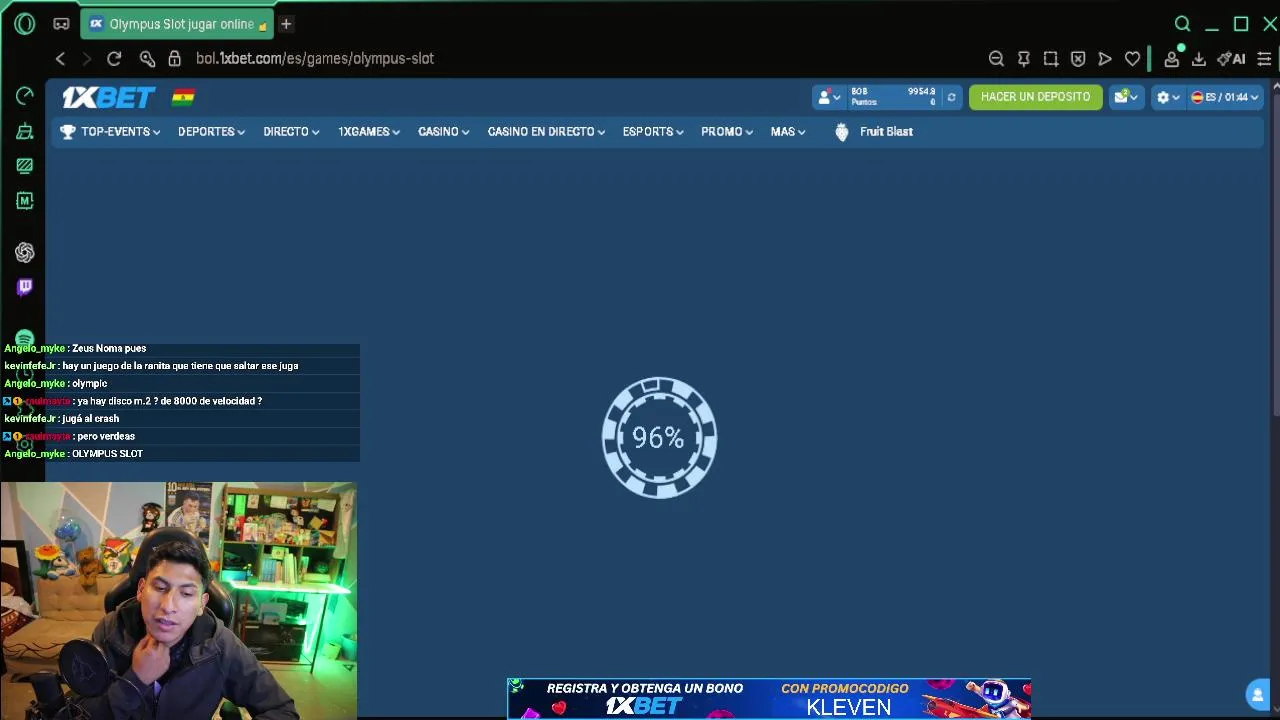Open Twitch from the sidebar
The width and height of the screenshot is (1280, 720).
[x=25, y=287]
